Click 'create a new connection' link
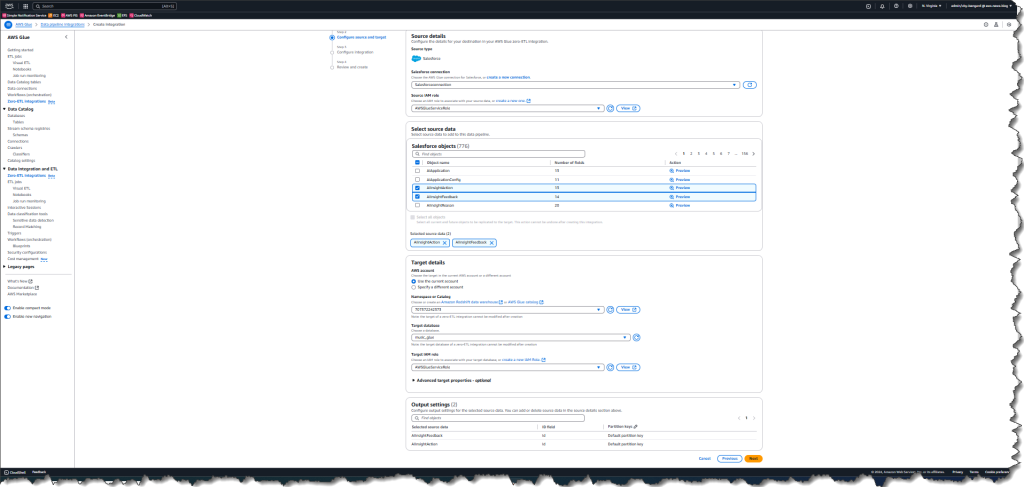Viewport: 1024px width, 487px height. click(508, 78)
